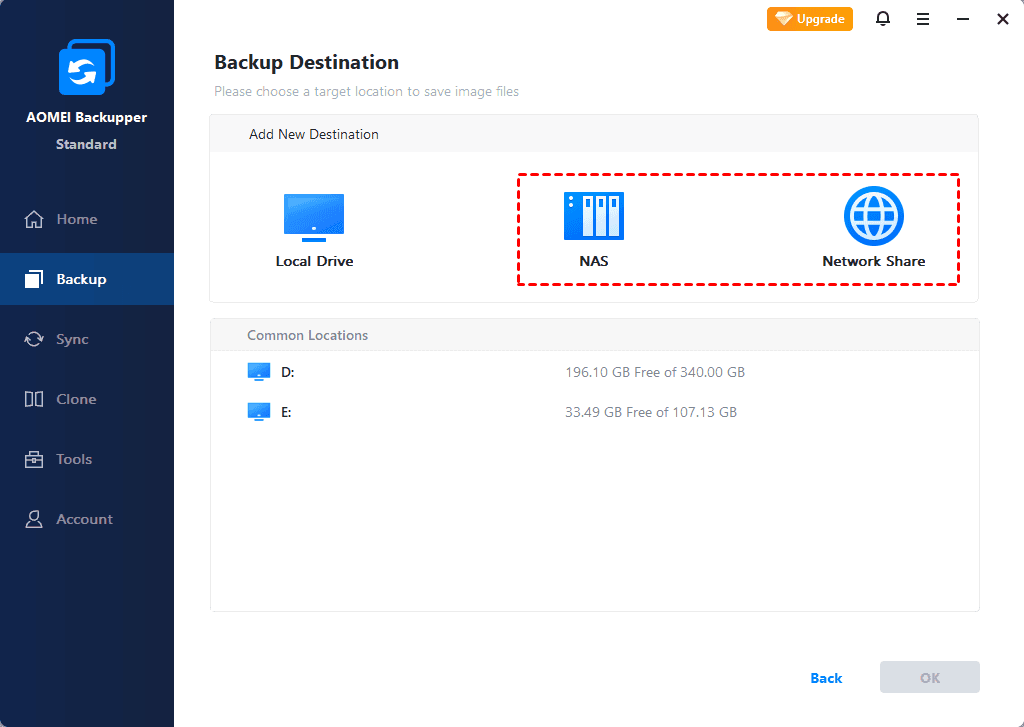
Task: Choose the NAS destination icon
Action: (x=593, y=217)
